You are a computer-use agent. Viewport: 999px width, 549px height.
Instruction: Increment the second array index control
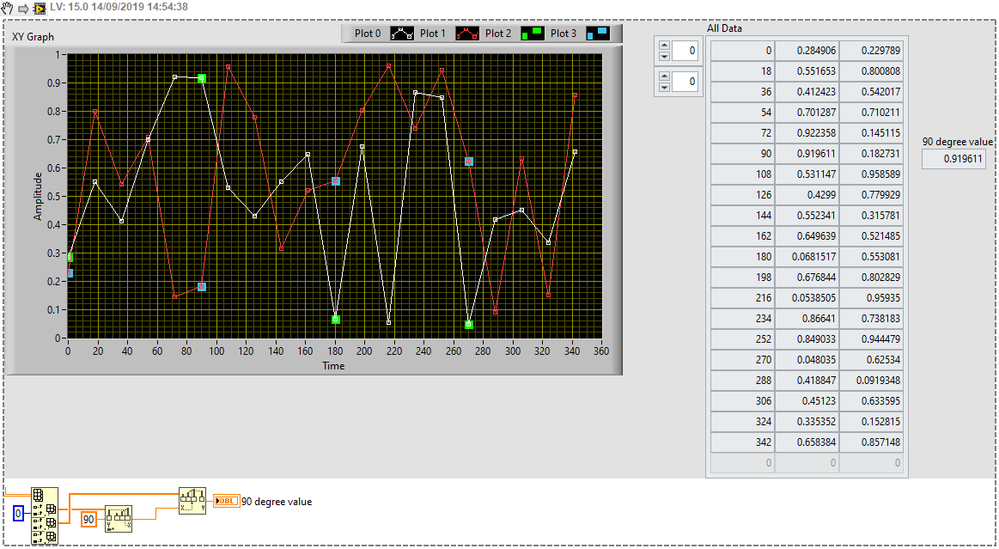(x=664, y=76)
